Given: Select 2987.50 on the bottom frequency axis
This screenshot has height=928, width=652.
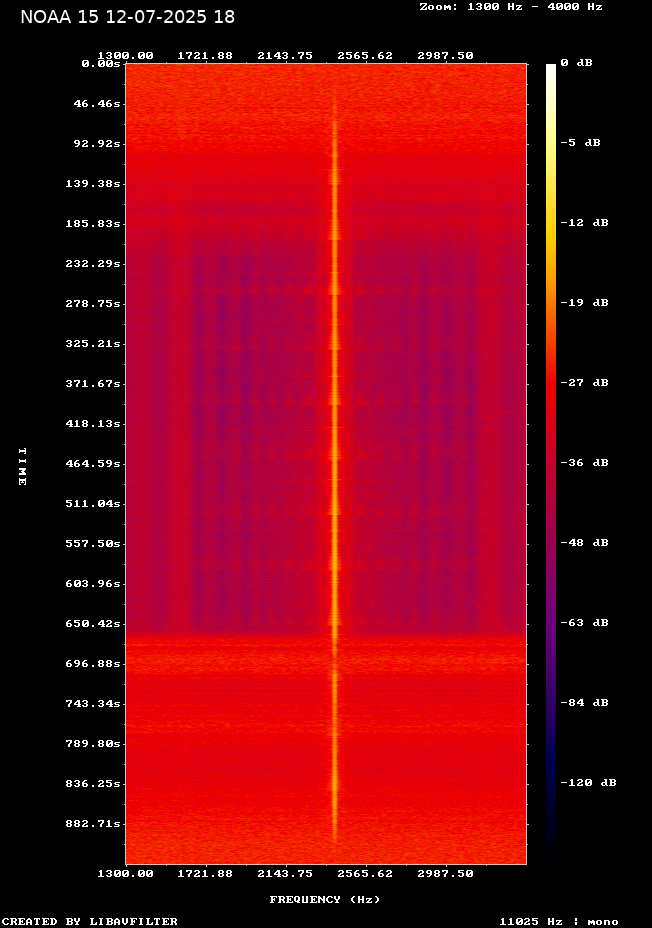Looking at the screenshot, I should coord(446,874).
